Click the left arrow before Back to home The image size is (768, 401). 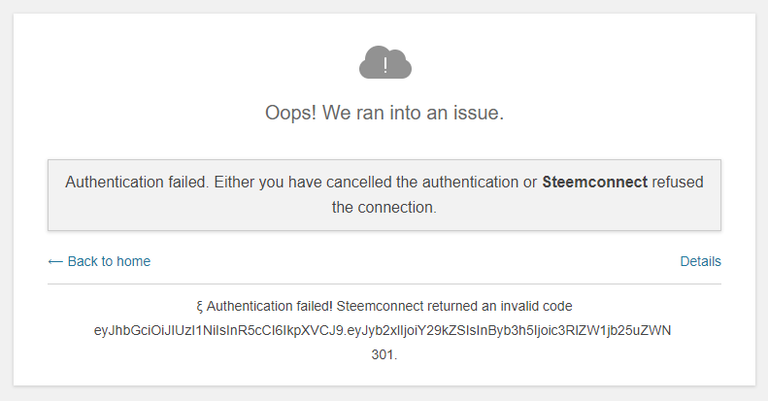55,261
